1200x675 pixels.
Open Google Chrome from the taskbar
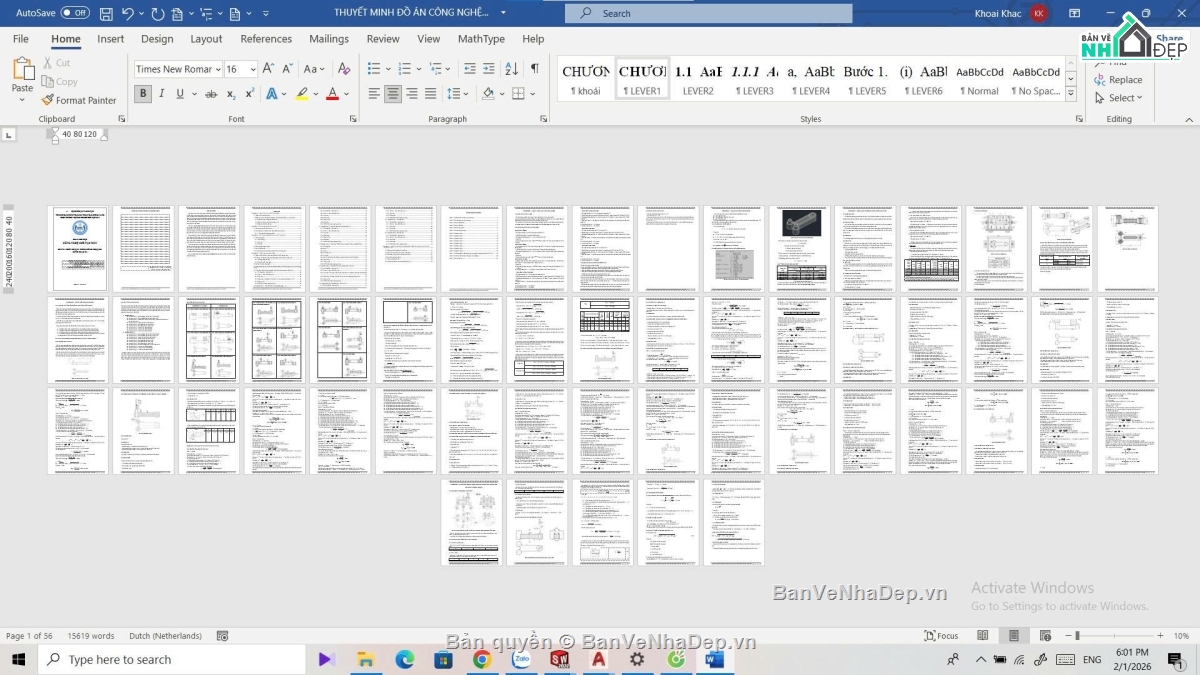point(481,660)
